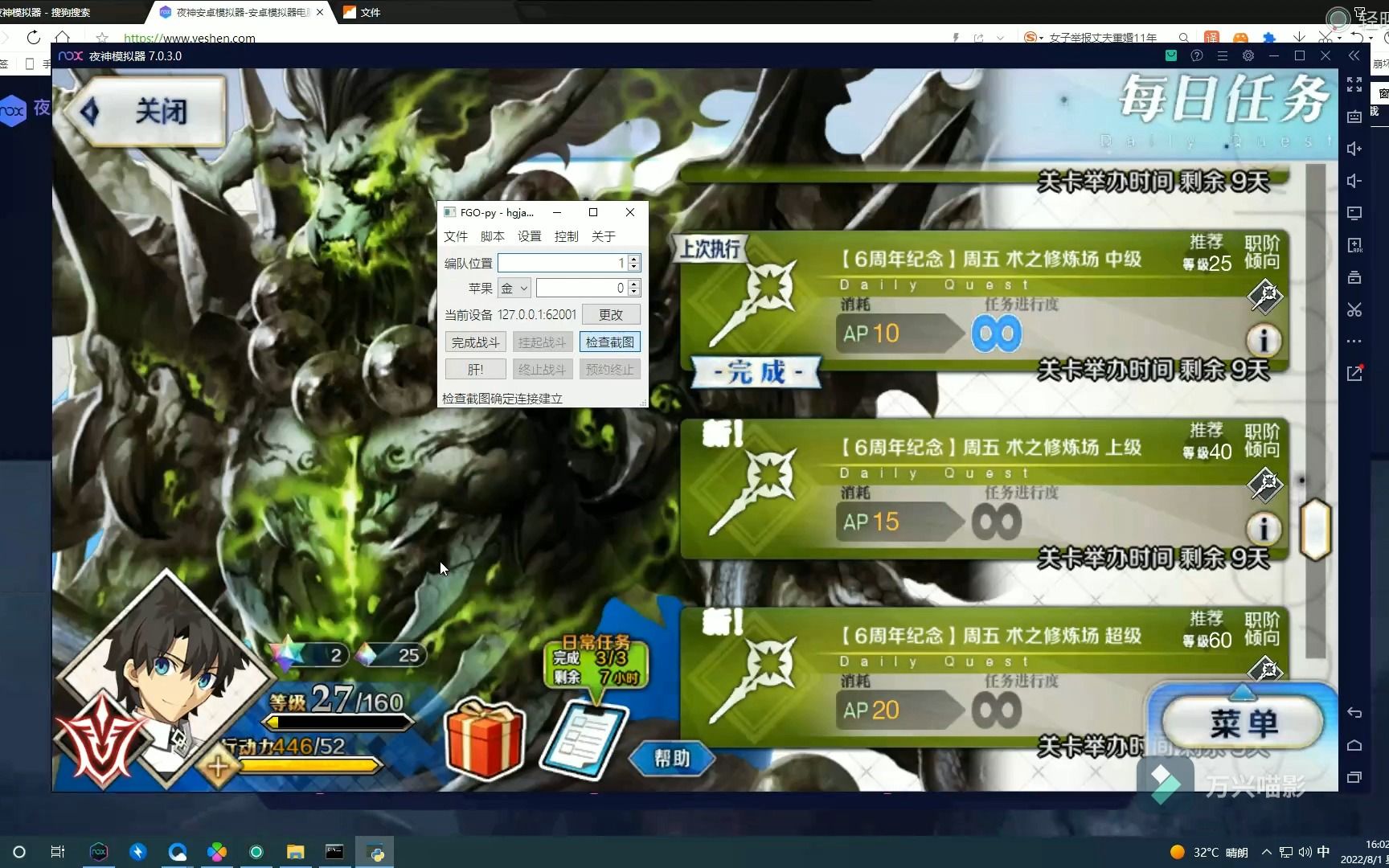1389x868 pixels.
Task: Open the 设置 menu in FGO-py
Action: point(530,236)
